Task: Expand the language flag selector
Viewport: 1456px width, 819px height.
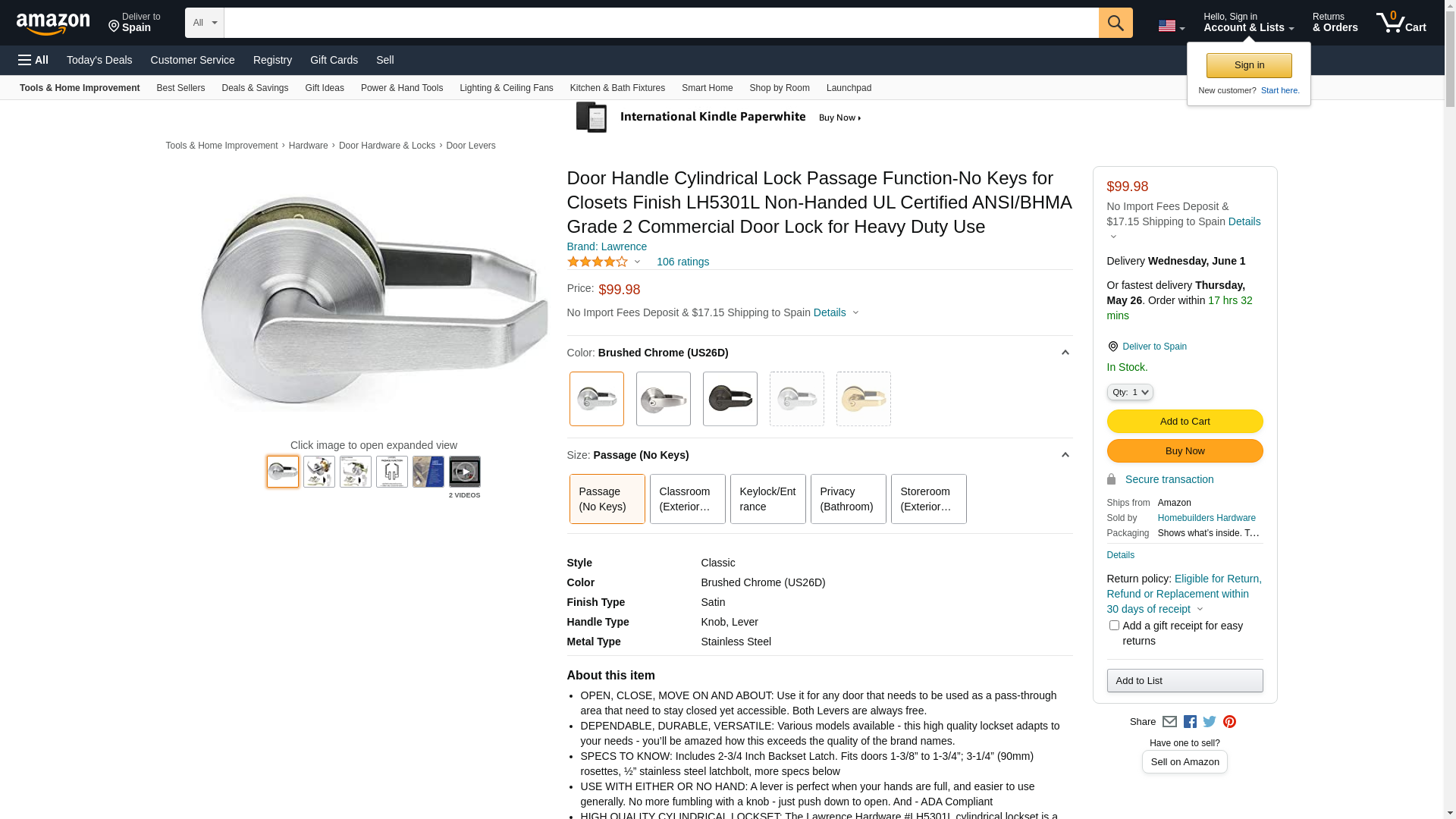Action: click(x=1171, y=27)
